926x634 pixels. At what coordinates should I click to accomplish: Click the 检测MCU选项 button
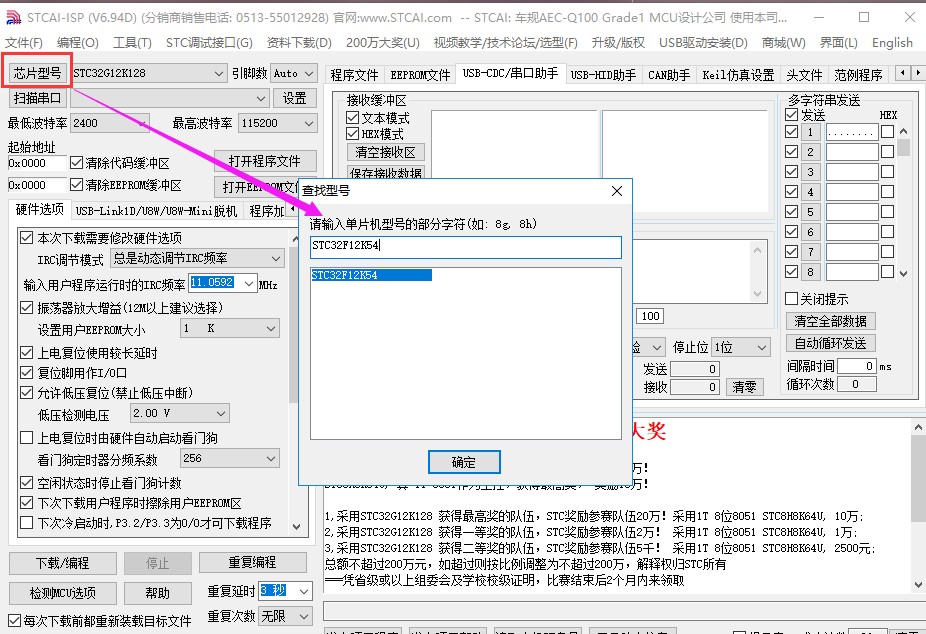tap(63, 593)
